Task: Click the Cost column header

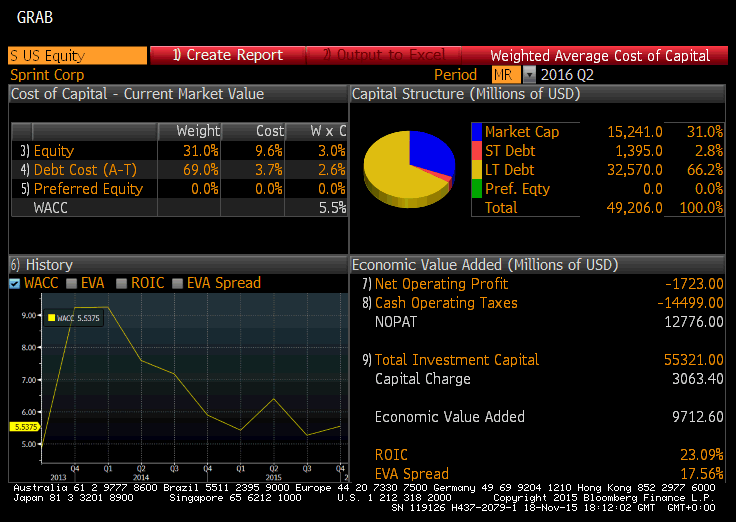Action: [253, 131]
